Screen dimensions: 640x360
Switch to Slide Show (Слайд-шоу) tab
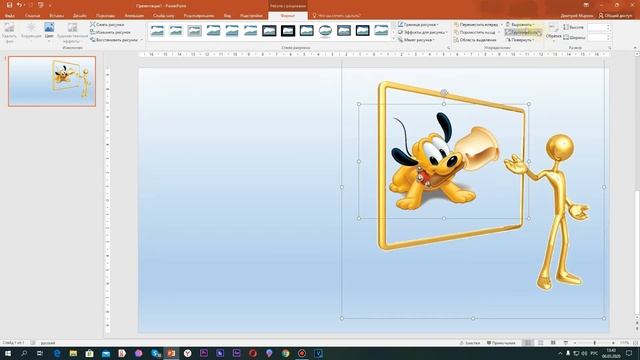pos(163,16)
